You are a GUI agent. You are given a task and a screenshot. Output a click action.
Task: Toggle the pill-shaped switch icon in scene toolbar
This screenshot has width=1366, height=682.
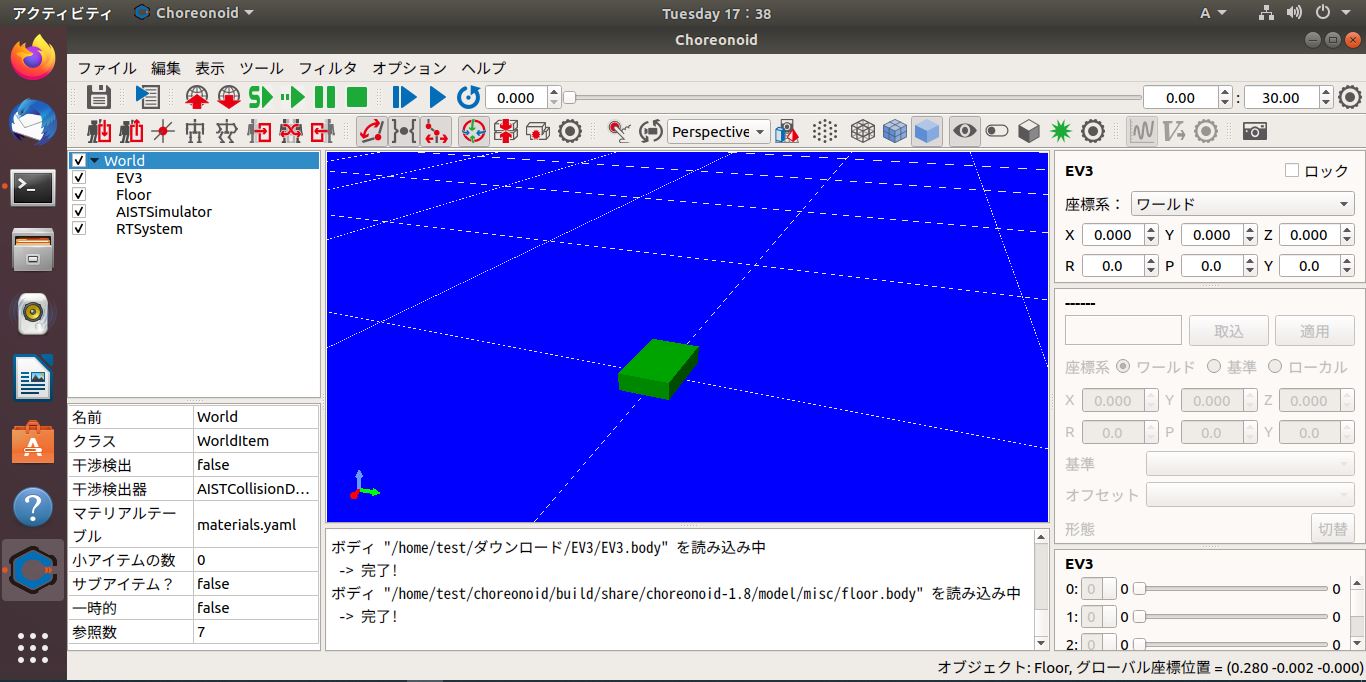997,131
